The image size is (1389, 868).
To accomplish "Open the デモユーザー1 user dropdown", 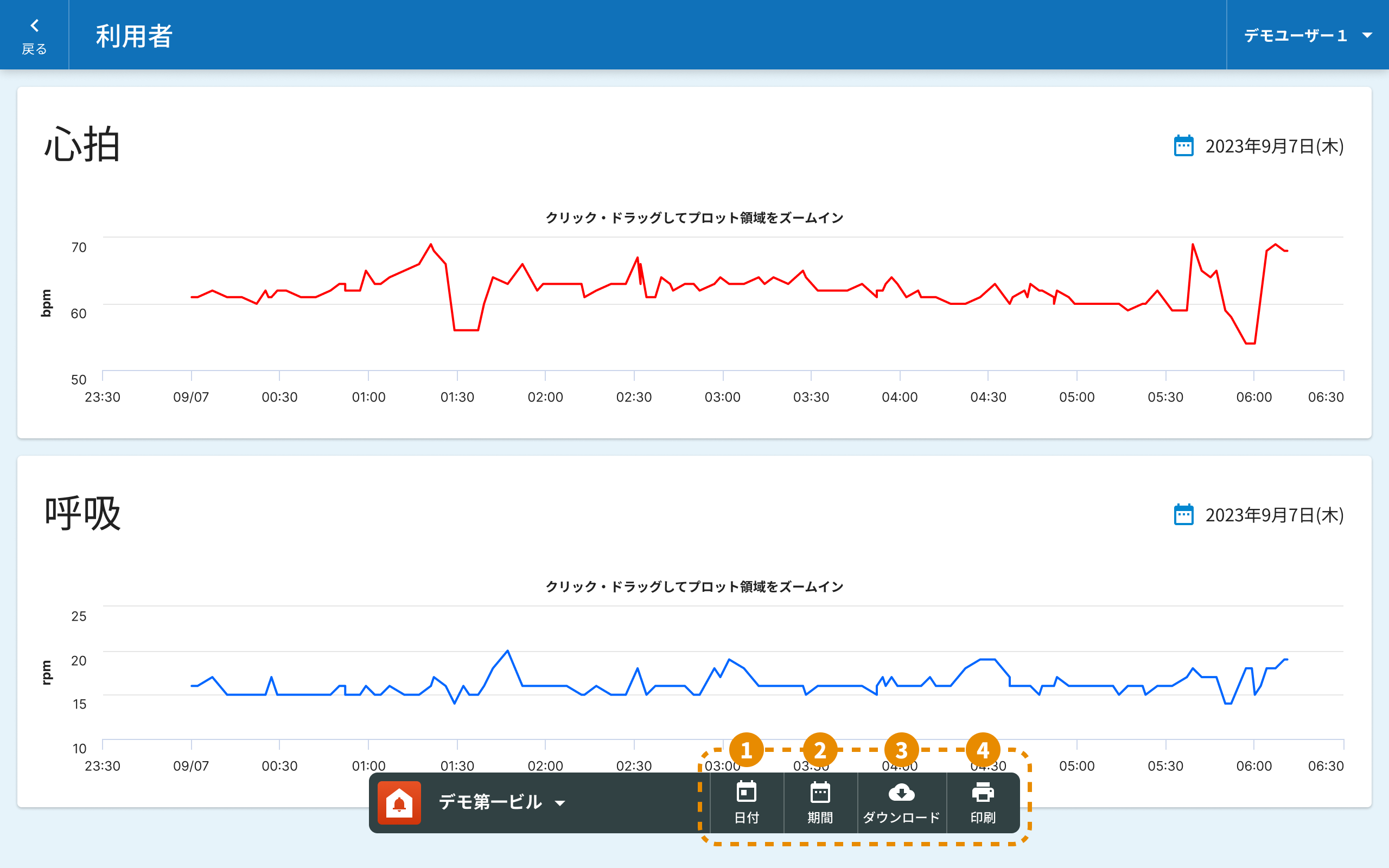I will pos(1295,36).
